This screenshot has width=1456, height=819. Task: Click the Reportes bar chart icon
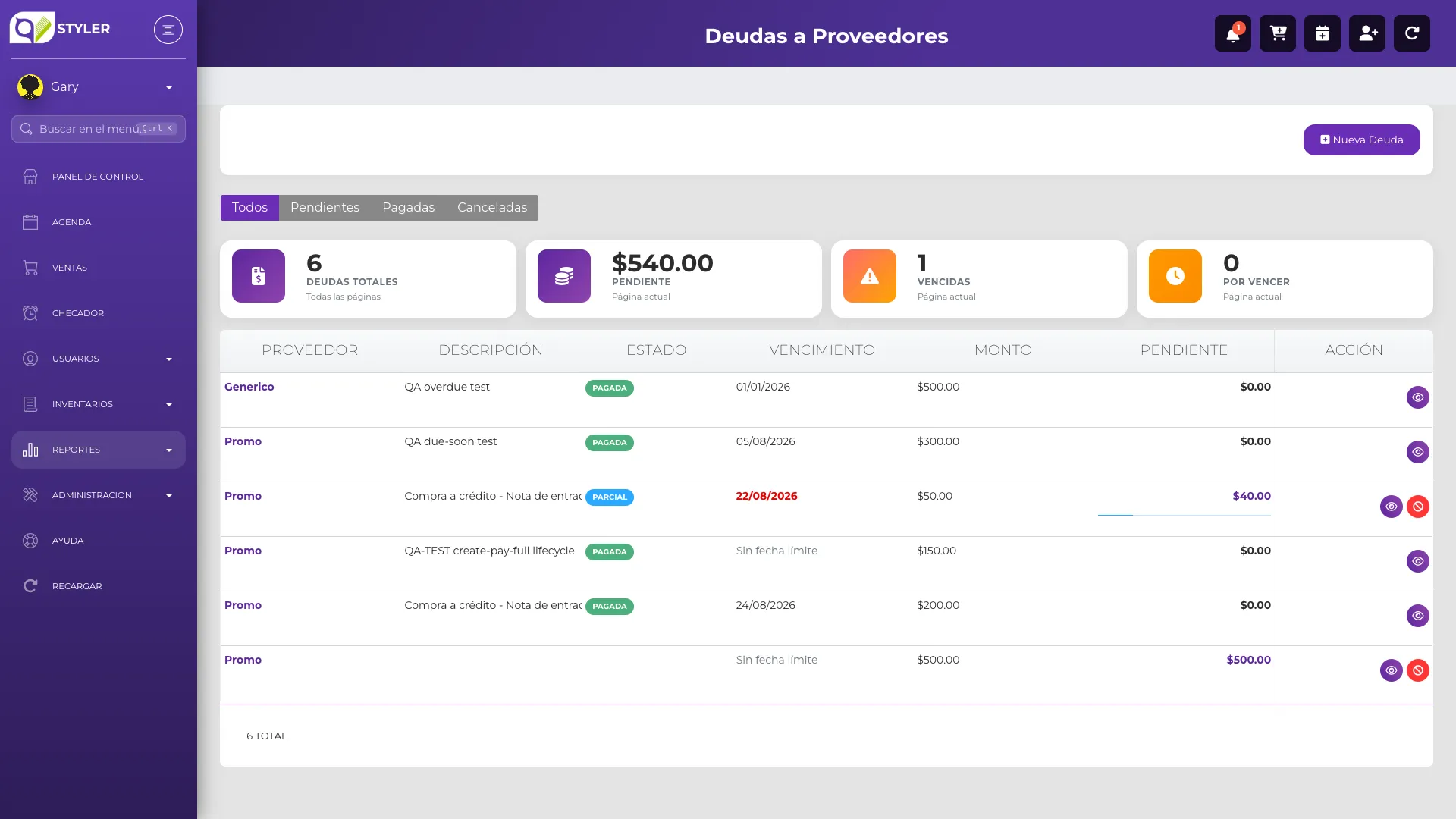[x=30, y=450]
